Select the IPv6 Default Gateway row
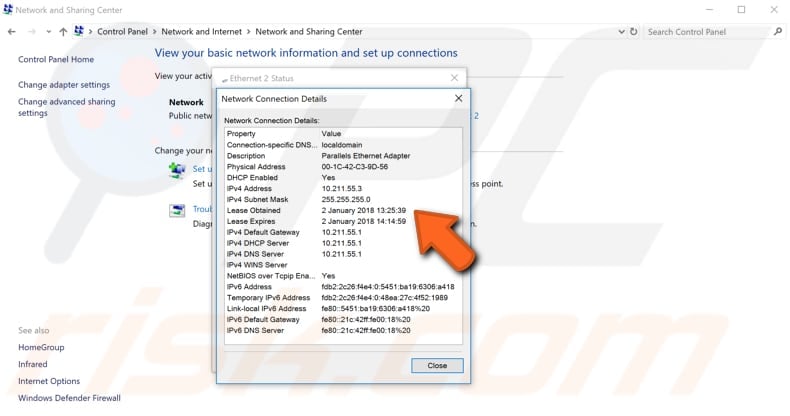This screenshot has width=790, height=416. pos(343,320)
